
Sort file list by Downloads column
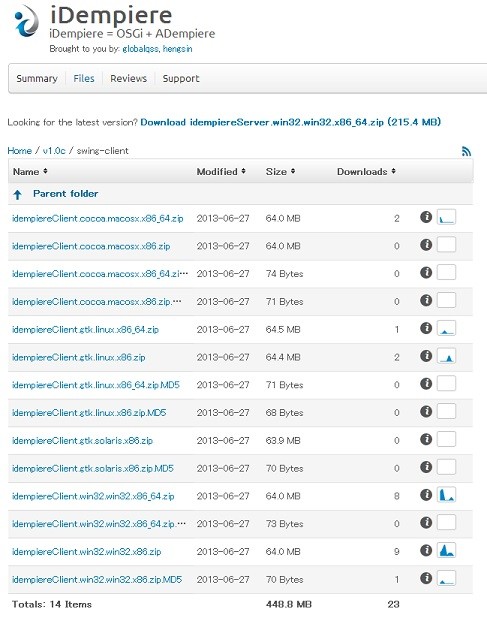(366, 172)
